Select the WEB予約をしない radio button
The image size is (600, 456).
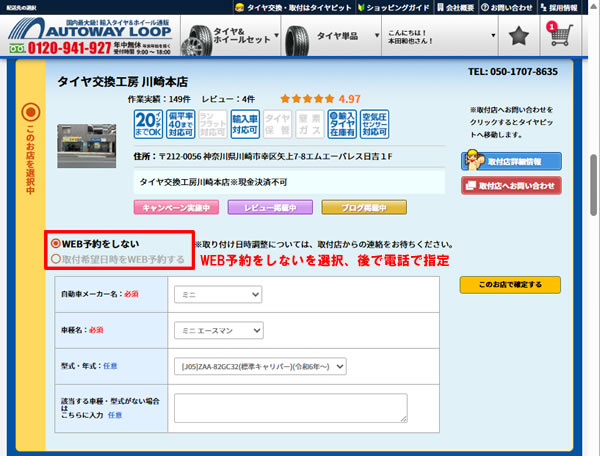coord(56,243)
